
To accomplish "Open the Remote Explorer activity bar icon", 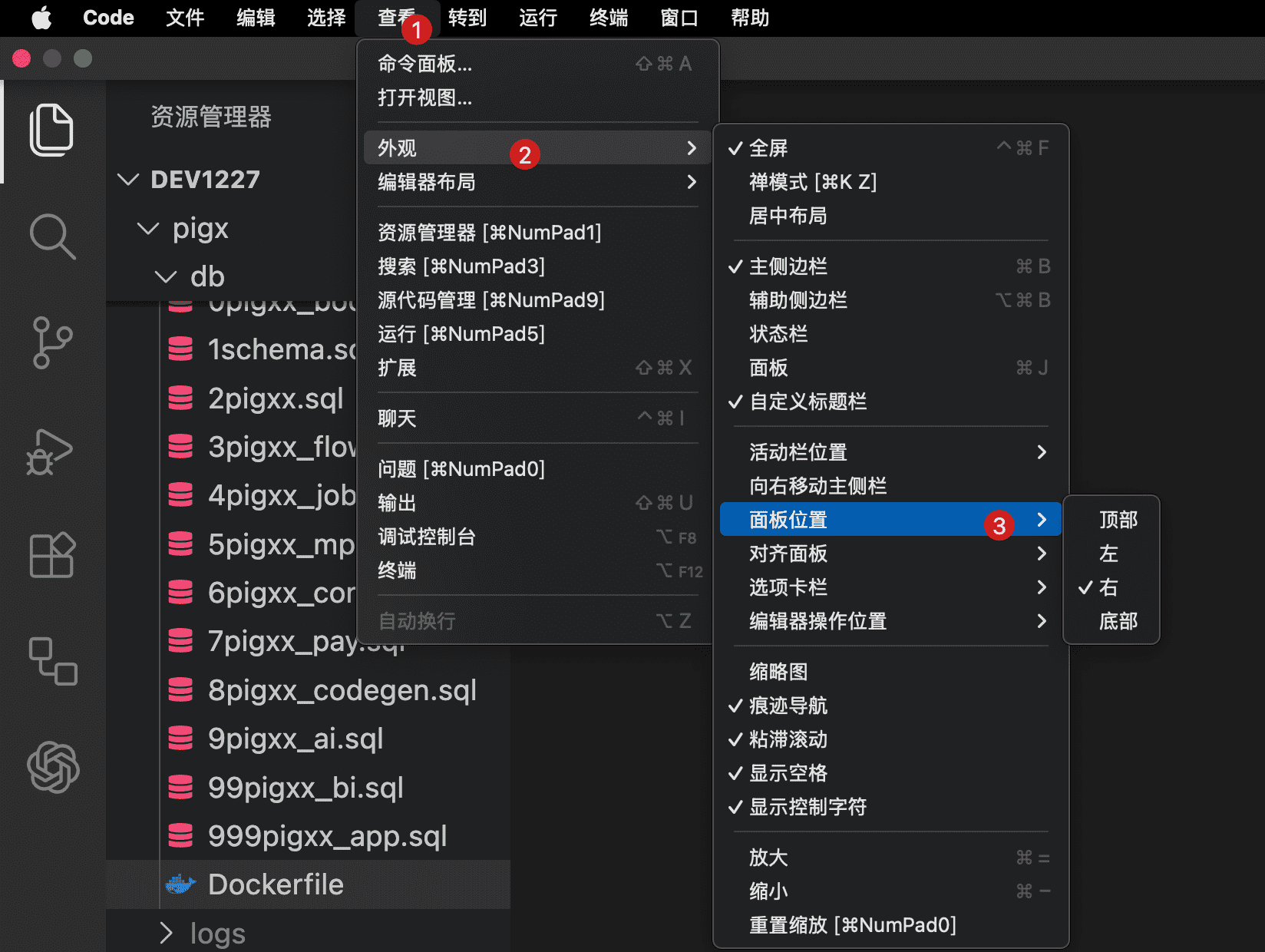I will pos(51,662).
